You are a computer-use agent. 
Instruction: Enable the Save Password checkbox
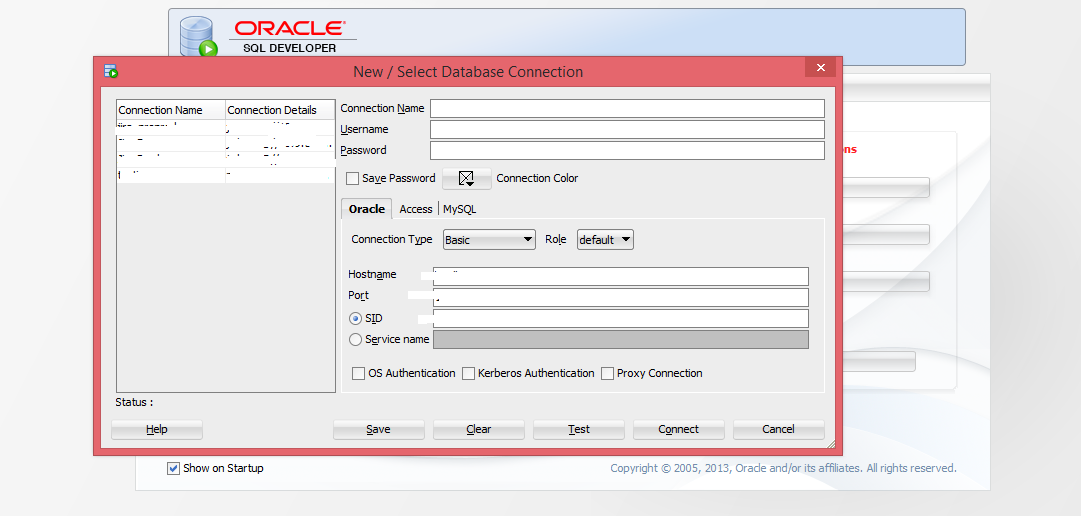pos(352,179)
